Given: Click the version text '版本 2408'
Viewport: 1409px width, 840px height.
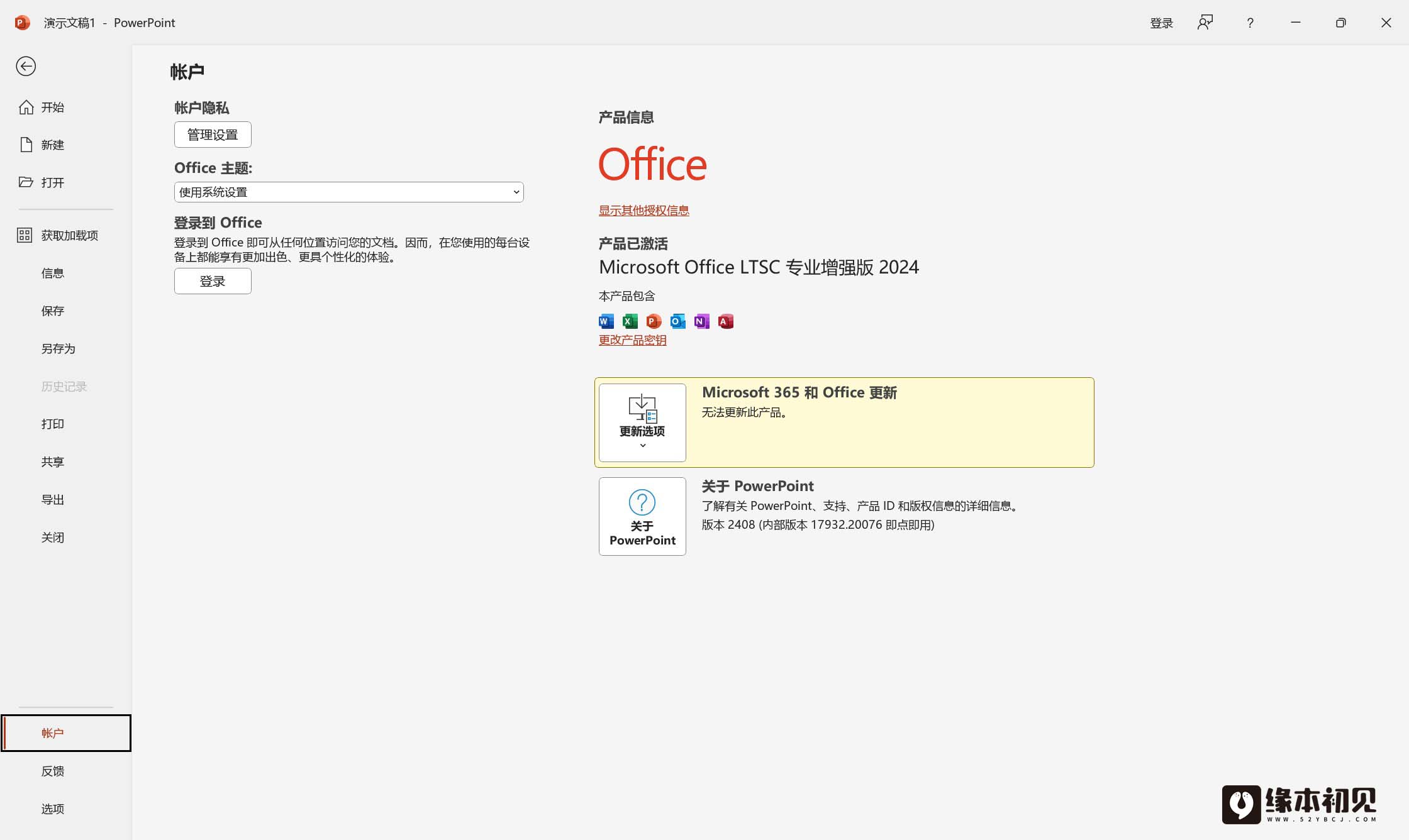Looking at the screenshot, I should coord(728,525).
